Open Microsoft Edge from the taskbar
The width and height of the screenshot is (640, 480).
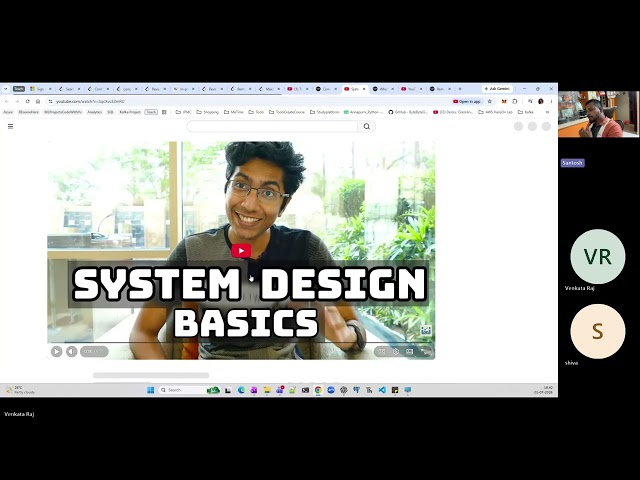[241, 390]
